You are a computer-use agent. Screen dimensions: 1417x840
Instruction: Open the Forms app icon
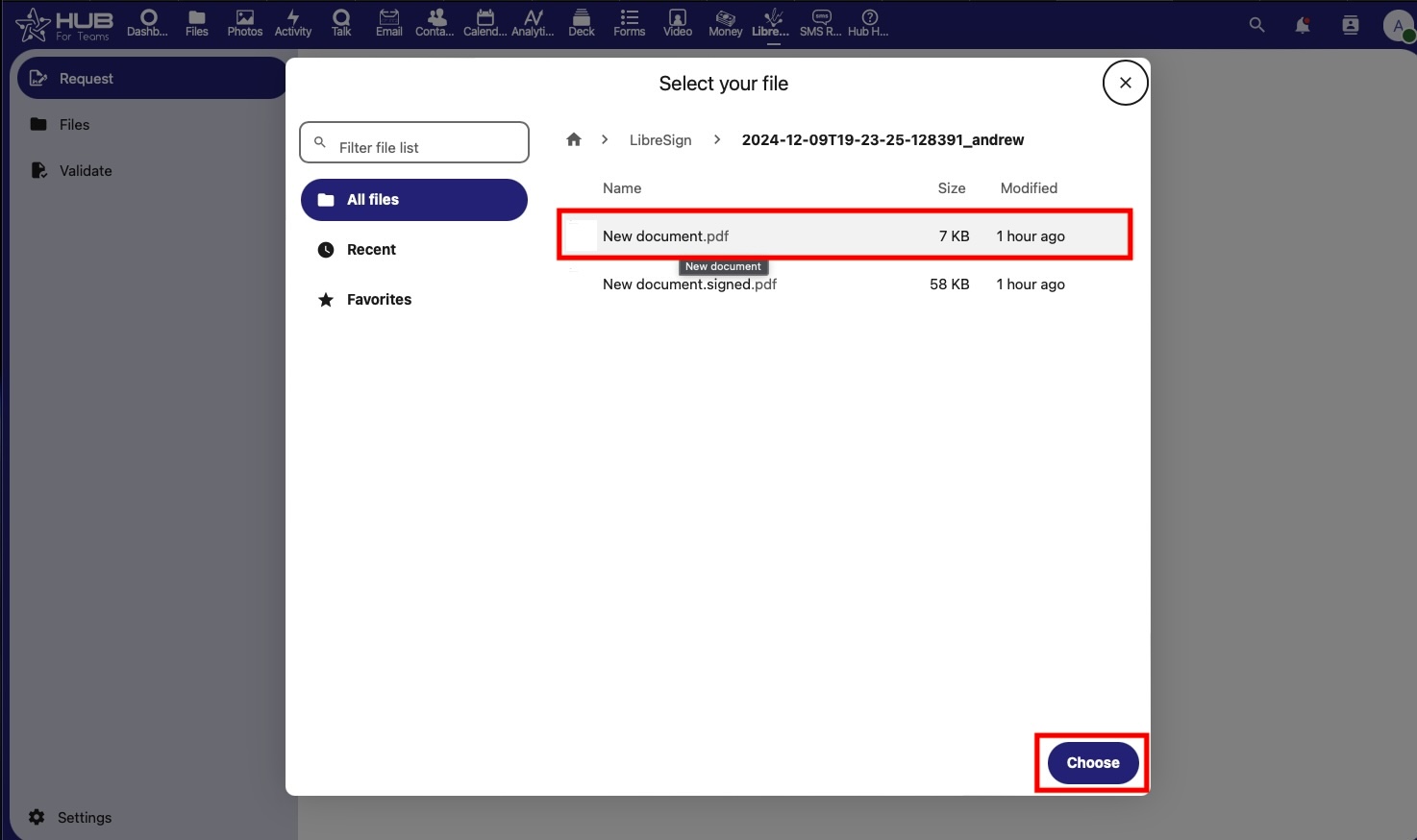coord(630,23)
